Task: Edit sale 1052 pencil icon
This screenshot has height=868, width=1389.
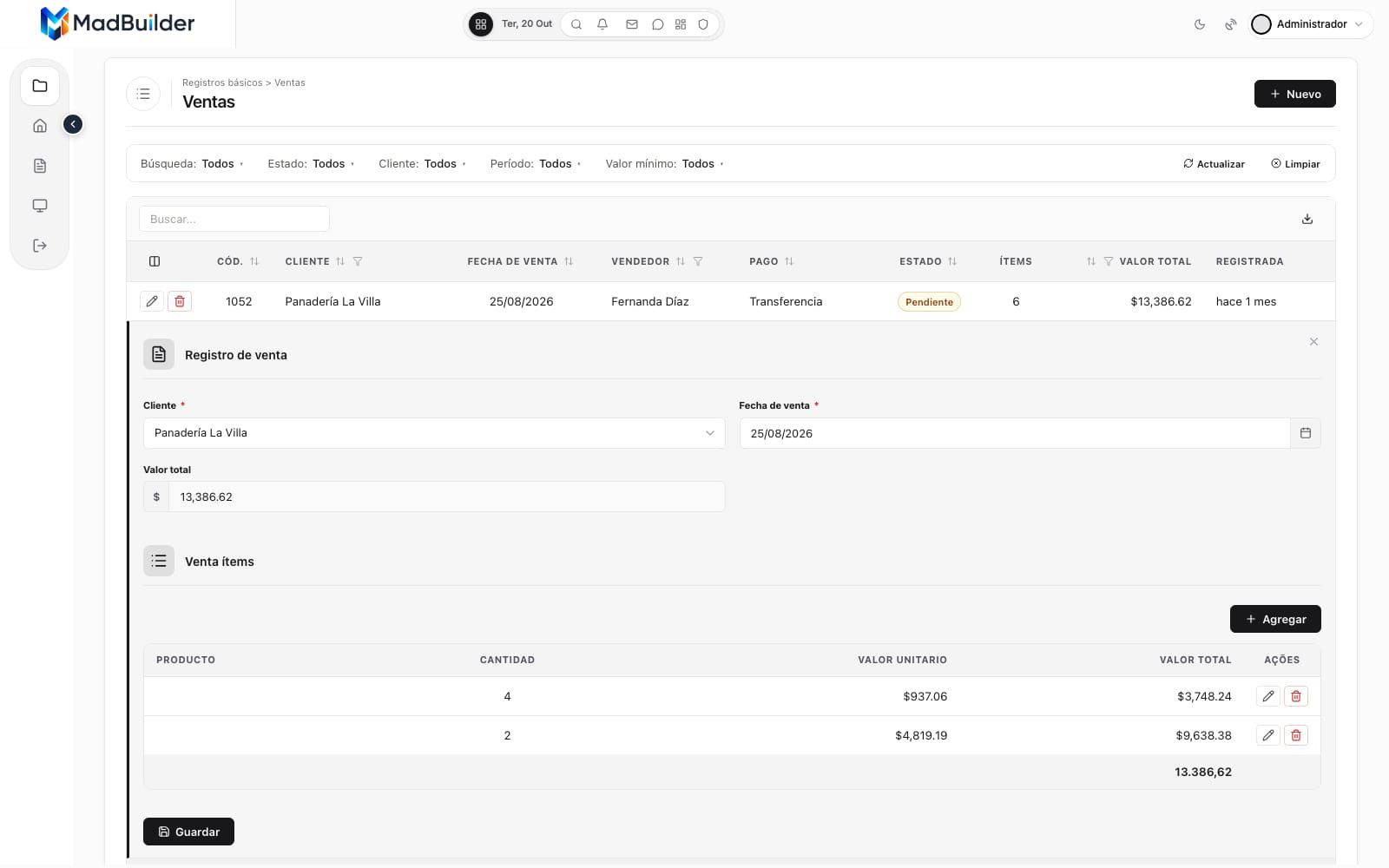Action: click(152, 301)
